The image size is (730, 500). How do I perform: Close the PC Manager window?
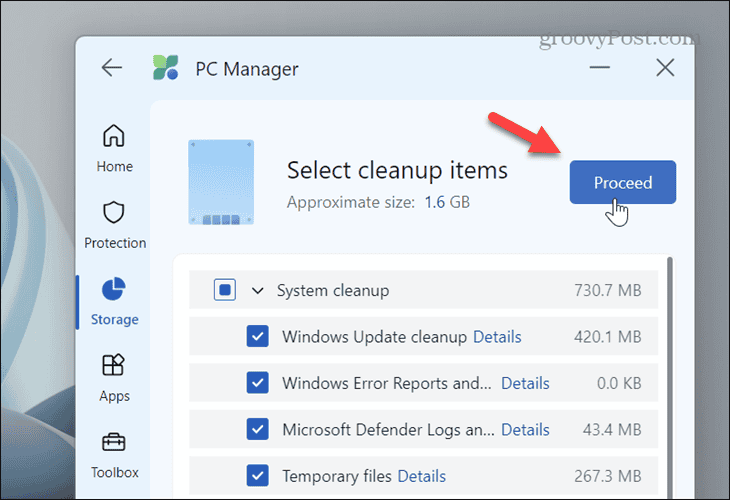pyautogui.click(x=665, y=68)
